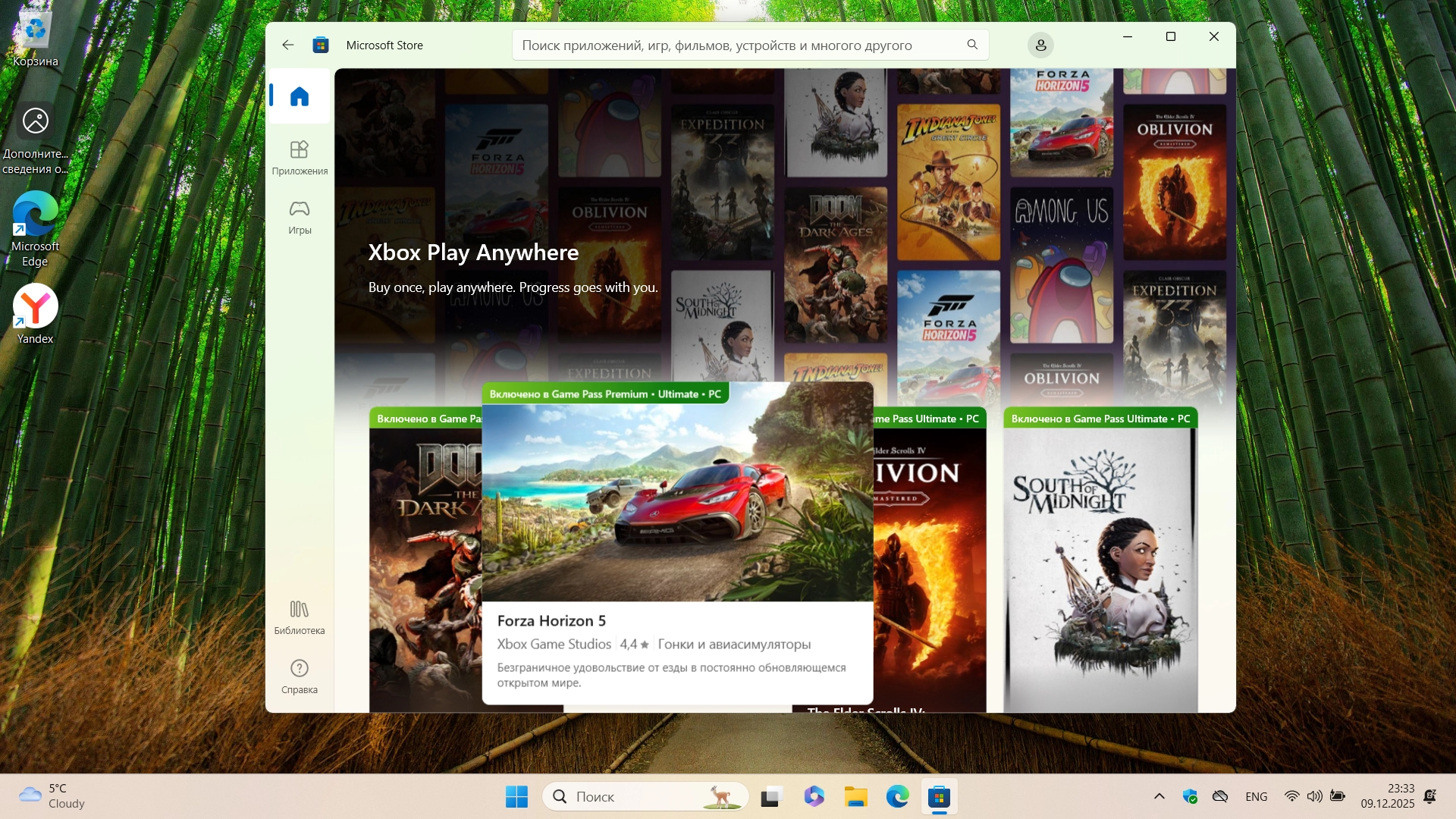Click the Xbox Play Anywhere banner title

pyautogui.click(x=473, y=253)
